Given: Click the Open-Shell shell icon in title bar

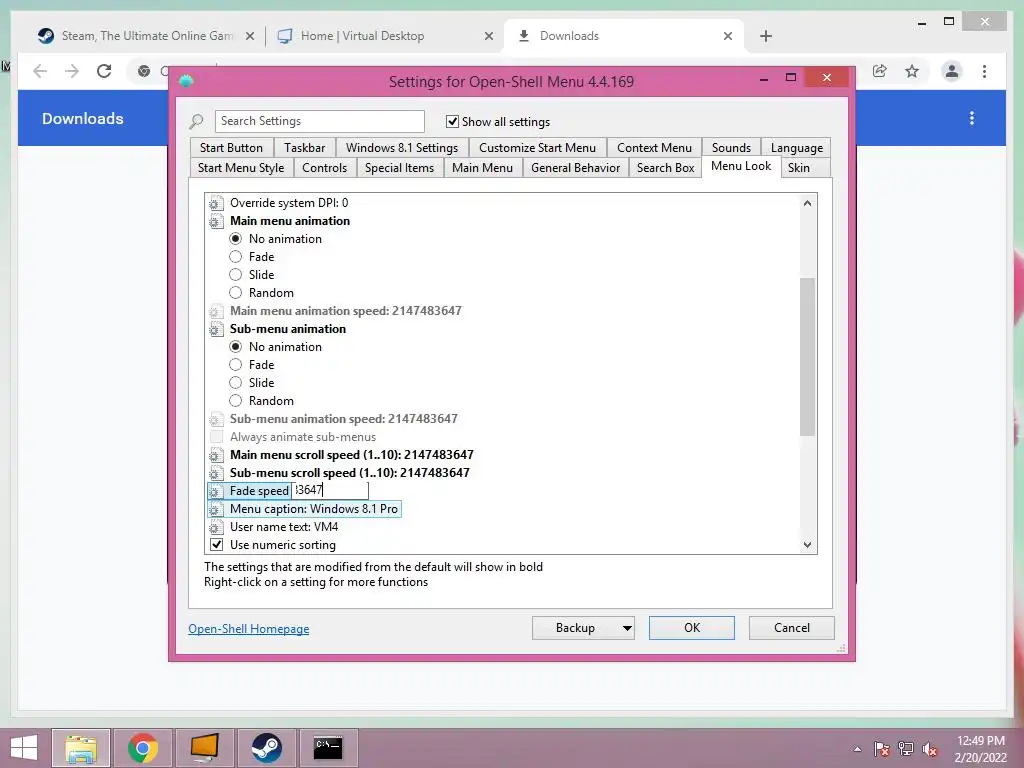Looking at the screenshot, I should 186,81.
